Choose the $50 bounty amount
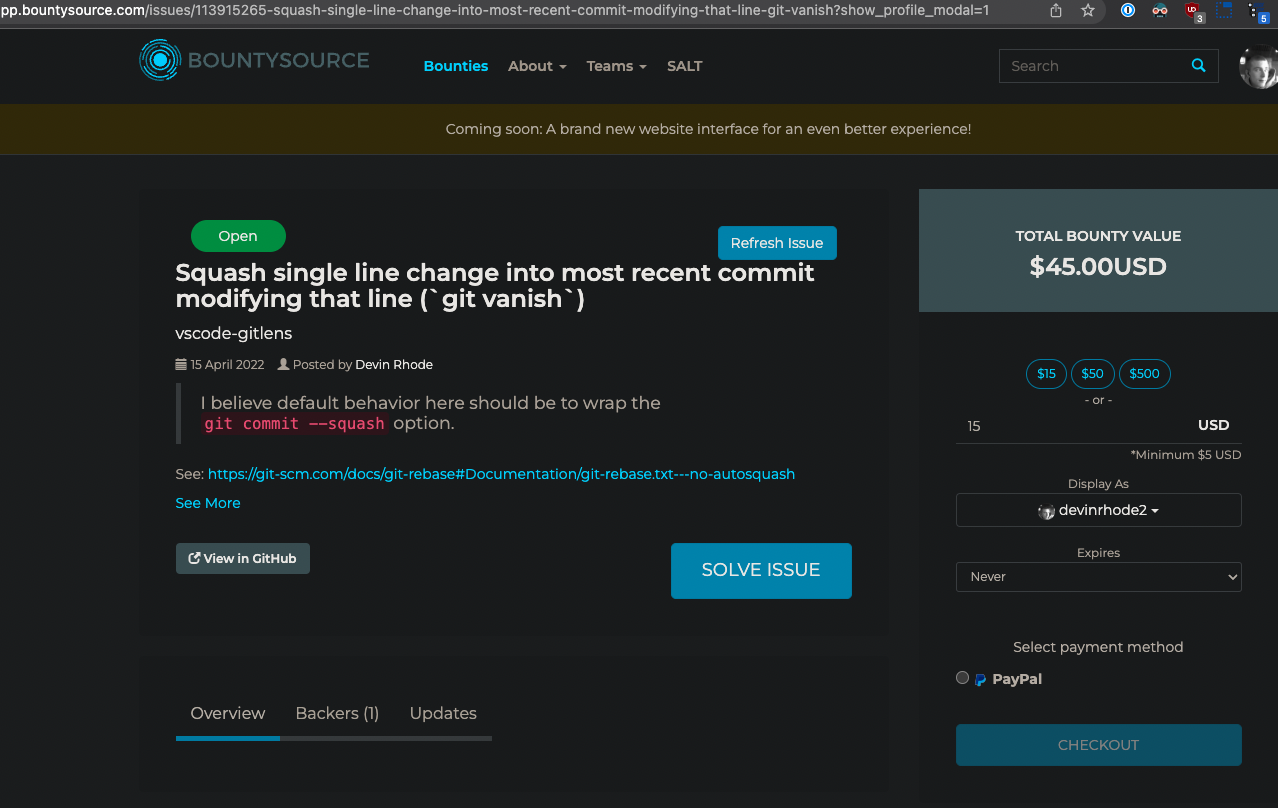This screenshot has height=808, width=1278. click(1092, 374)
